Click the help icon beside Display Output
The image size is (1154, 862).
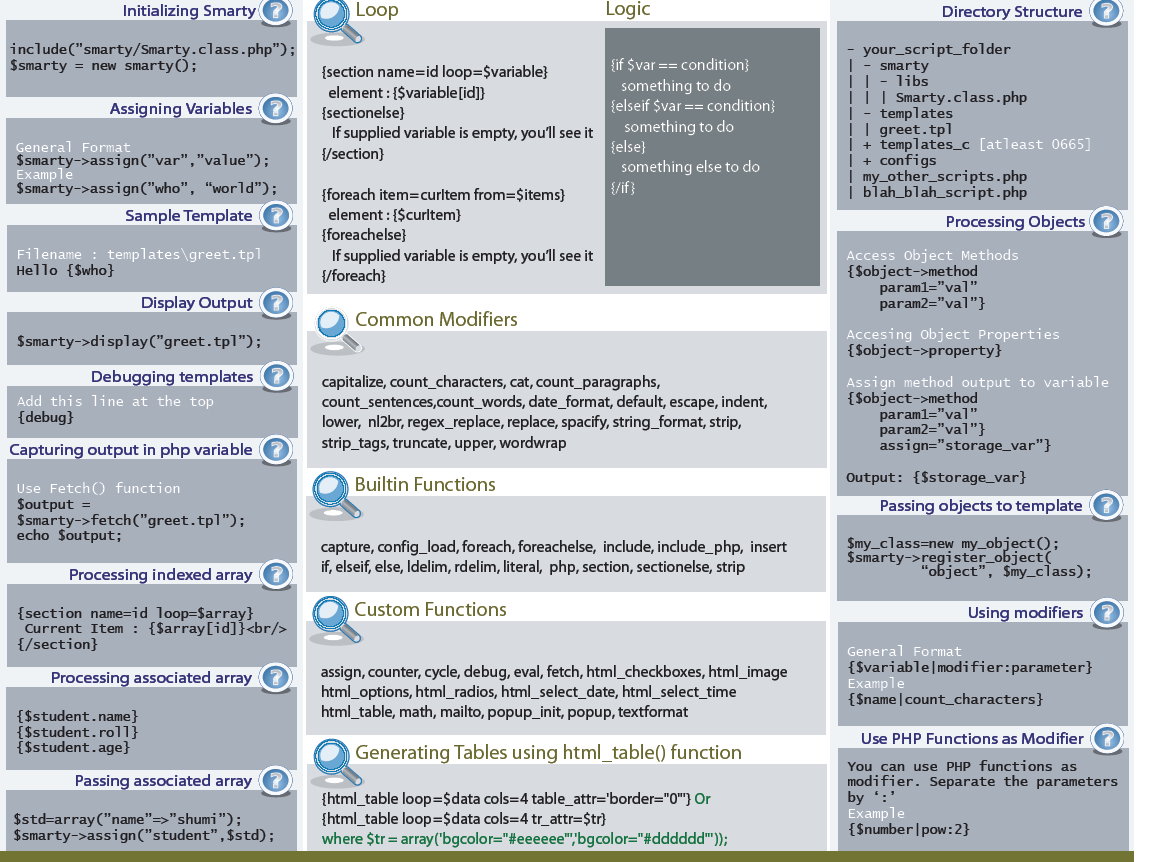click(276, 303)
